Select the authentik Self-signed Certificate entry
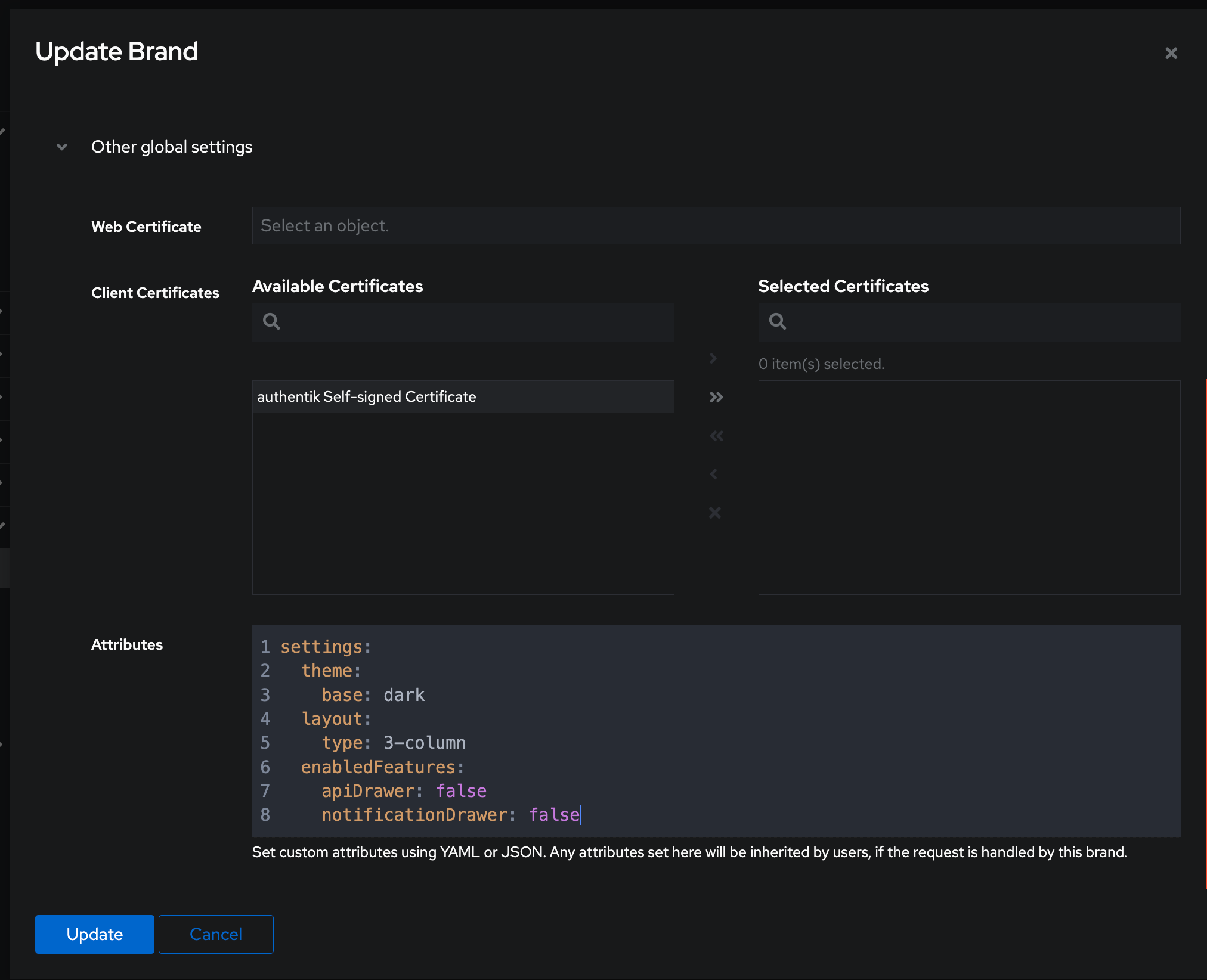The height and width of the screenshot is (980, 1207). coord(367,396)
